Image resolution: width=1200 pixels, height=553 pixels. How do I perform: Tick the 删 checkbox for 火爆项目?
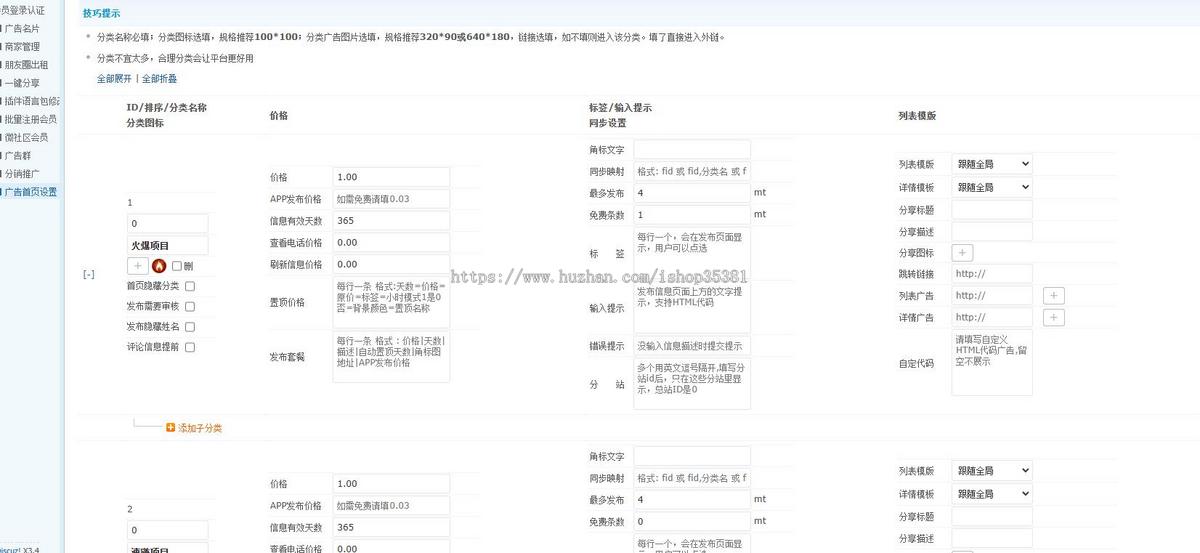coord(177,266)
